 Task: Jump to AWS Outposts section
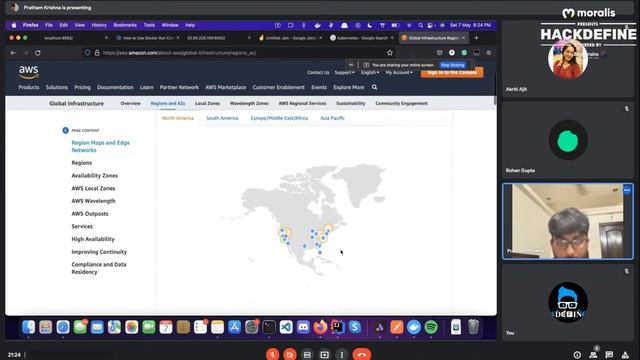click(x=90, y=213)
